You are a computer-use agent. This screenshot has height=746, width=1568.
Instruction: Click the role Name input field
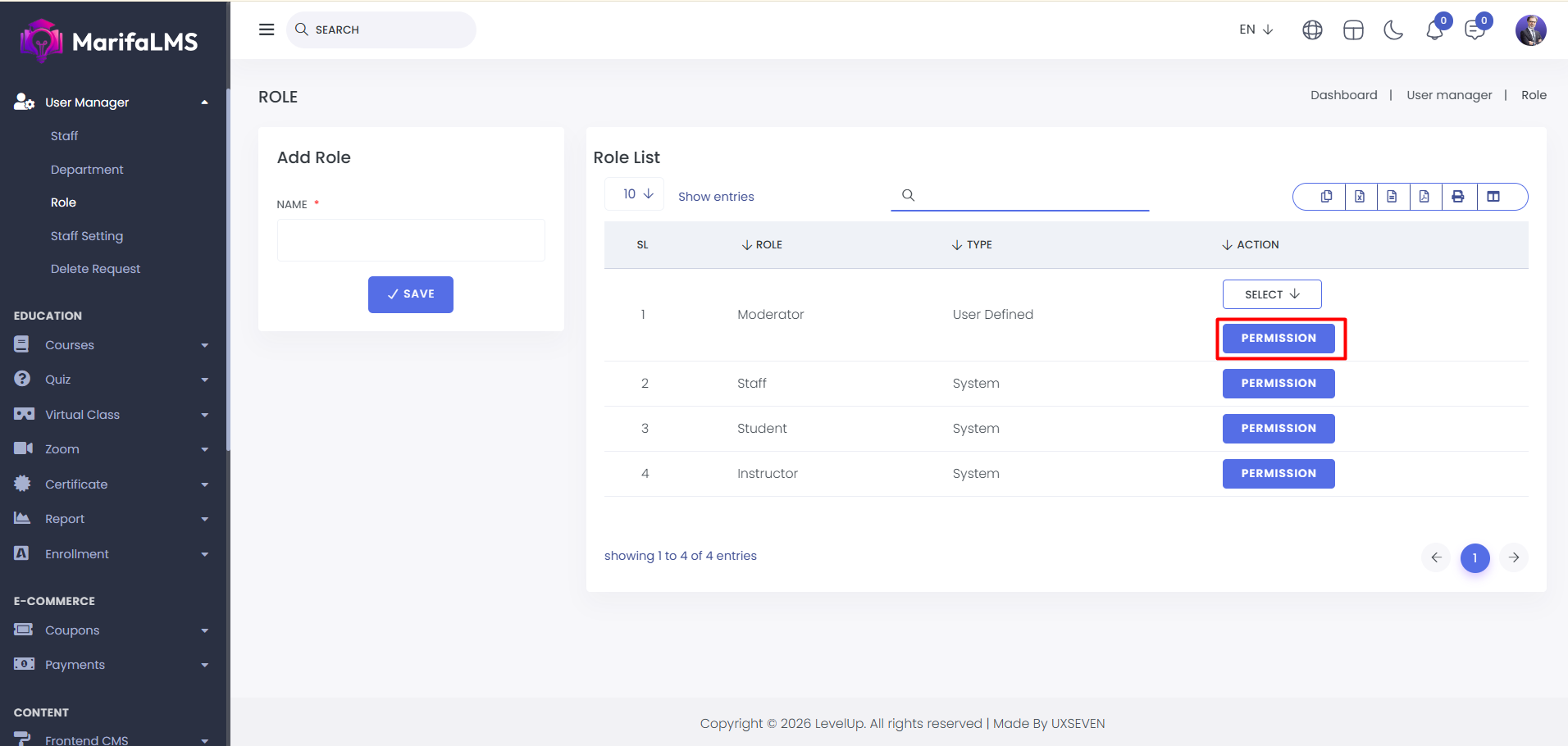pyautogui.click(x=410, y=240)
